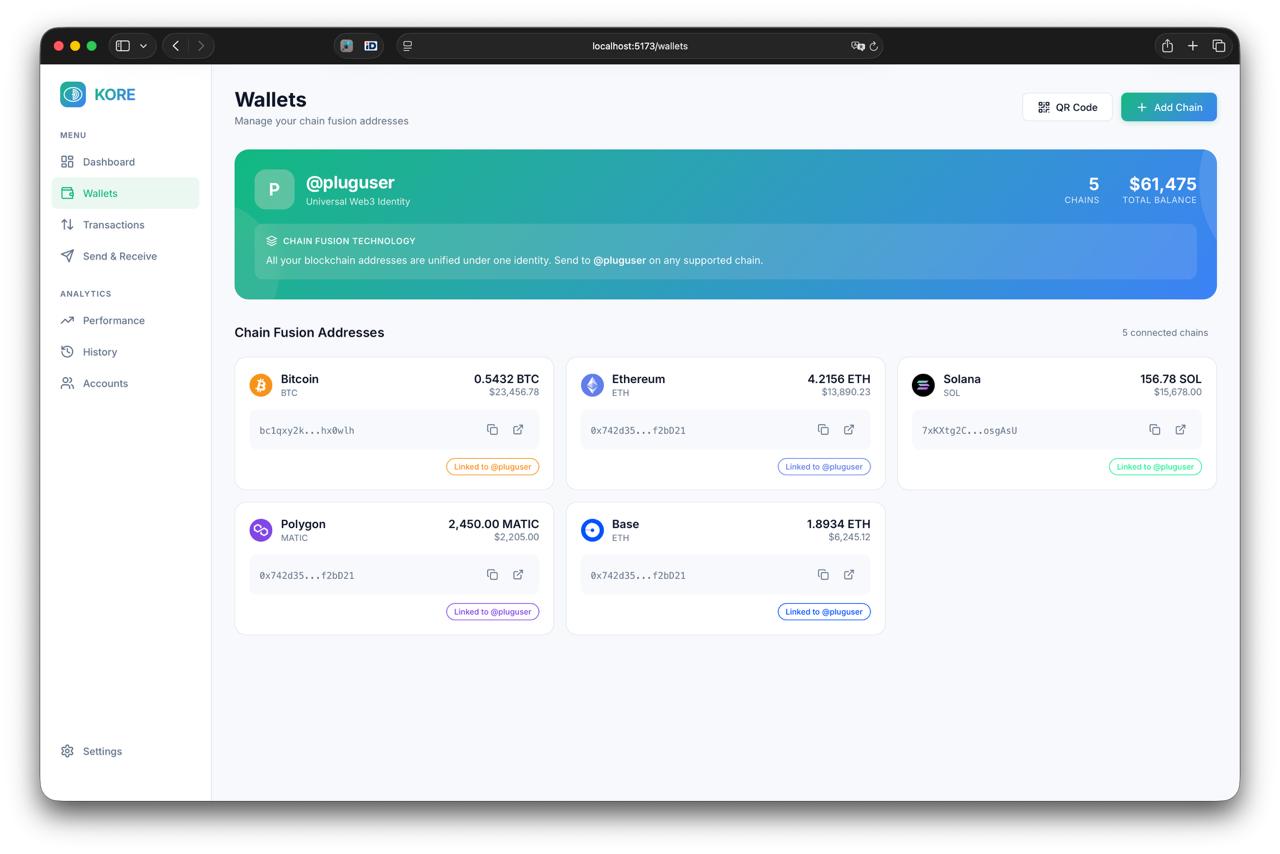Click the browser share icon
1280x854 pixels.
point(1167,46)
